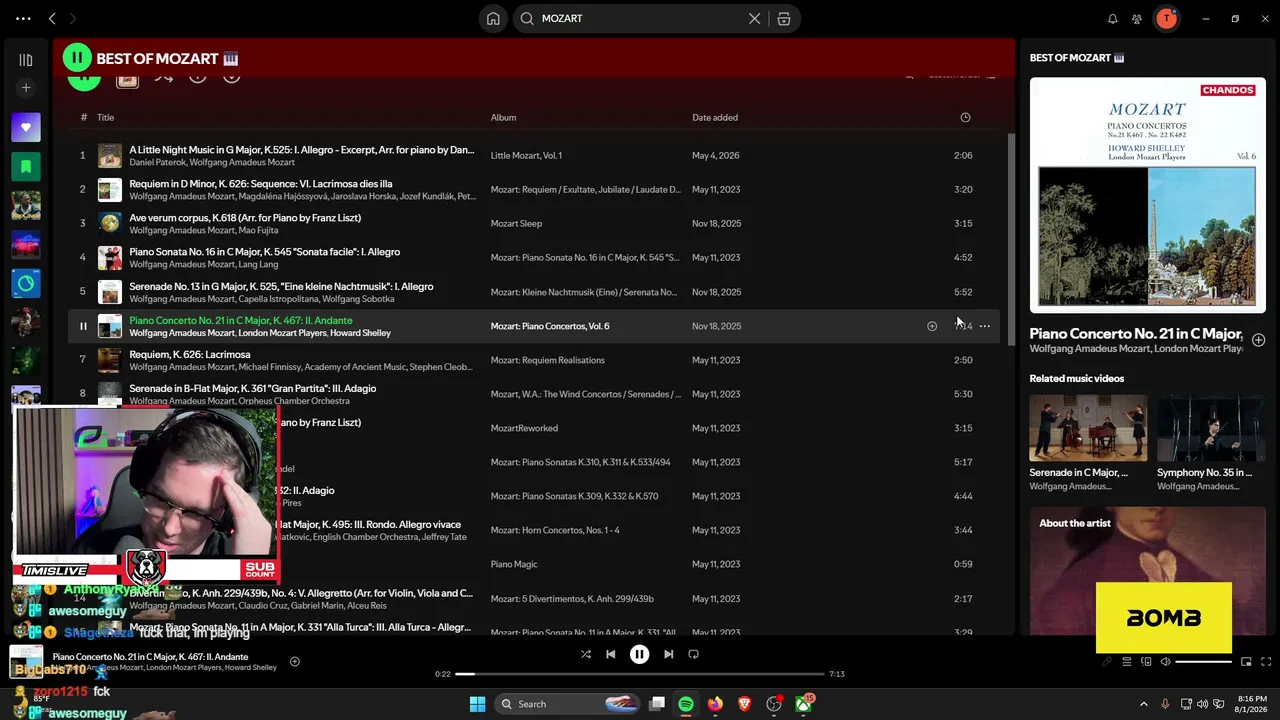This screenshot has height=720, width=1280.
Task: Open the About the artist card
Action: pyautogui.click(x=1148, y=570)
